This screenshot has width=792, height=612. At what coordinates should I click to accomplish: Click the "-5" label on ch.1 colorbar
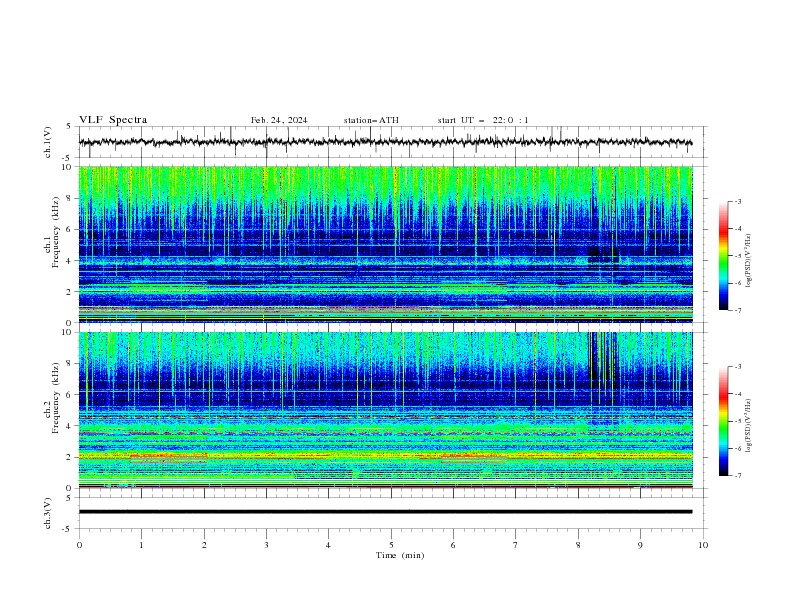pyautogui.click(x=737, y=256)
